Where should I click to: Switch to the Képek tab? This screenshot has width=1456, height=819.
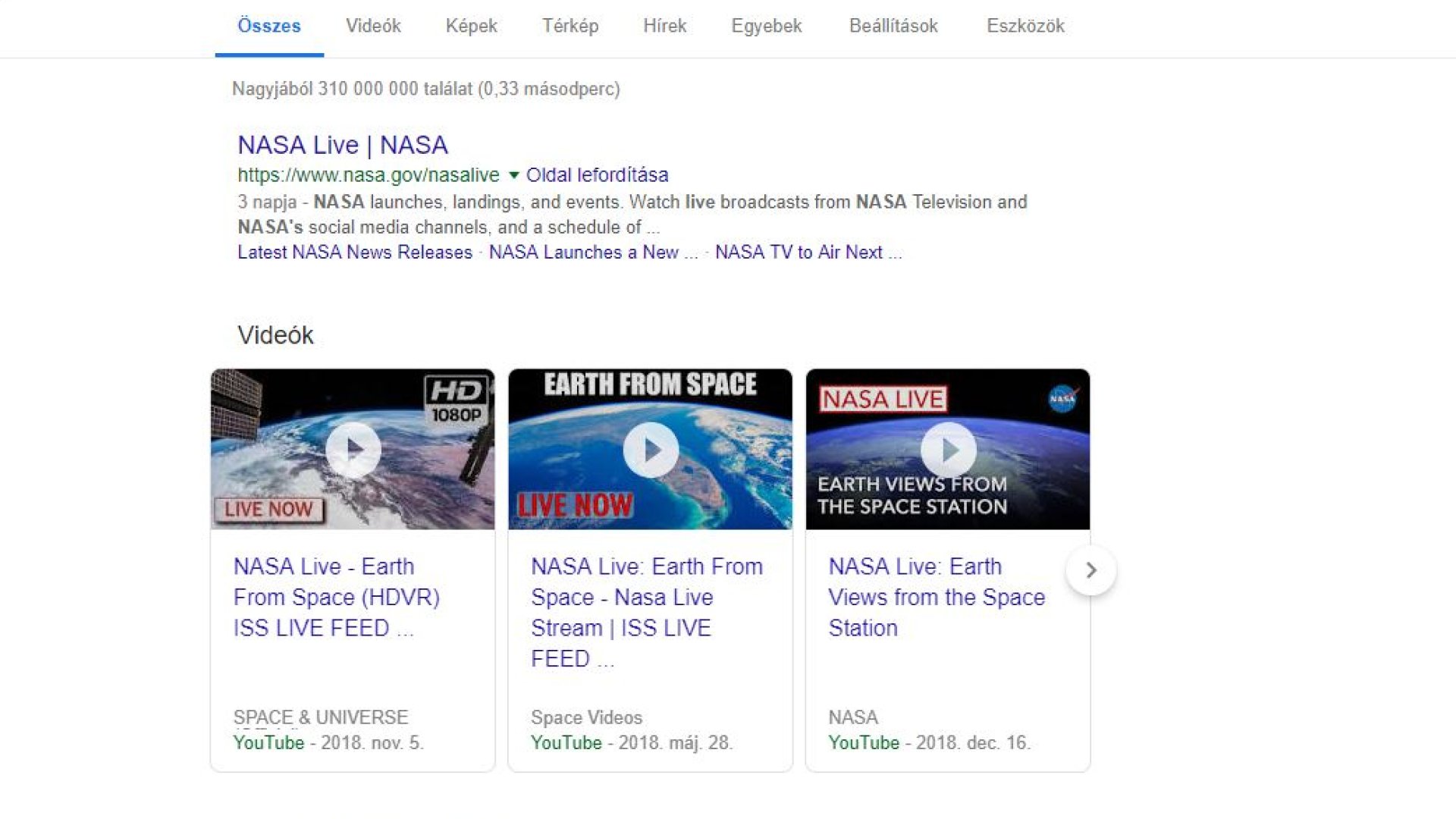coord(471,26)
